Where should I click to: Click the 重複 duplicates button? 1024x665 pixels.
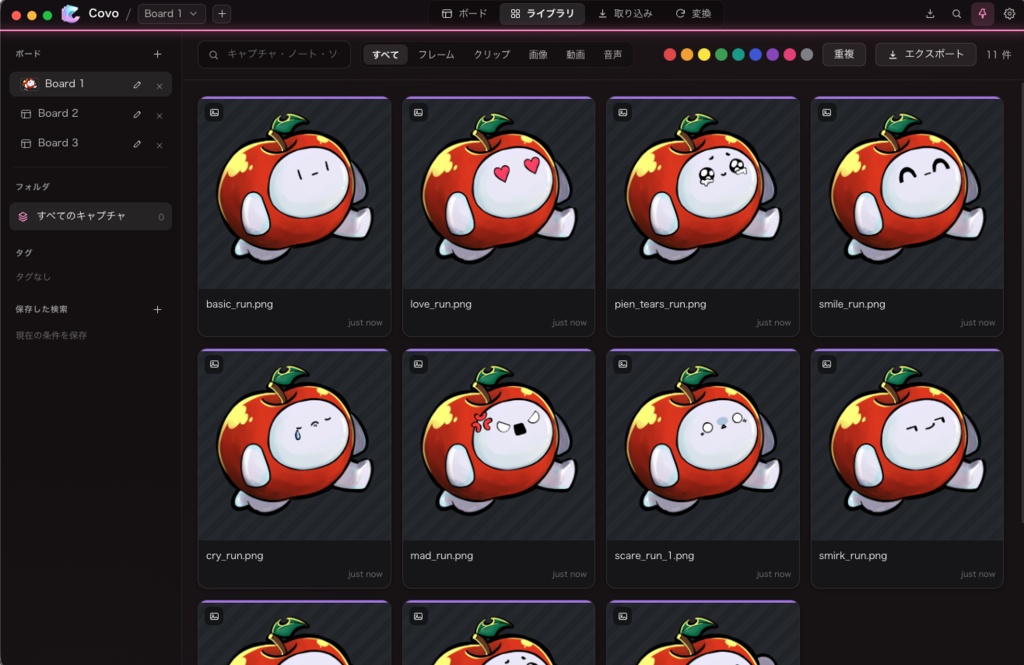[844, 54]
